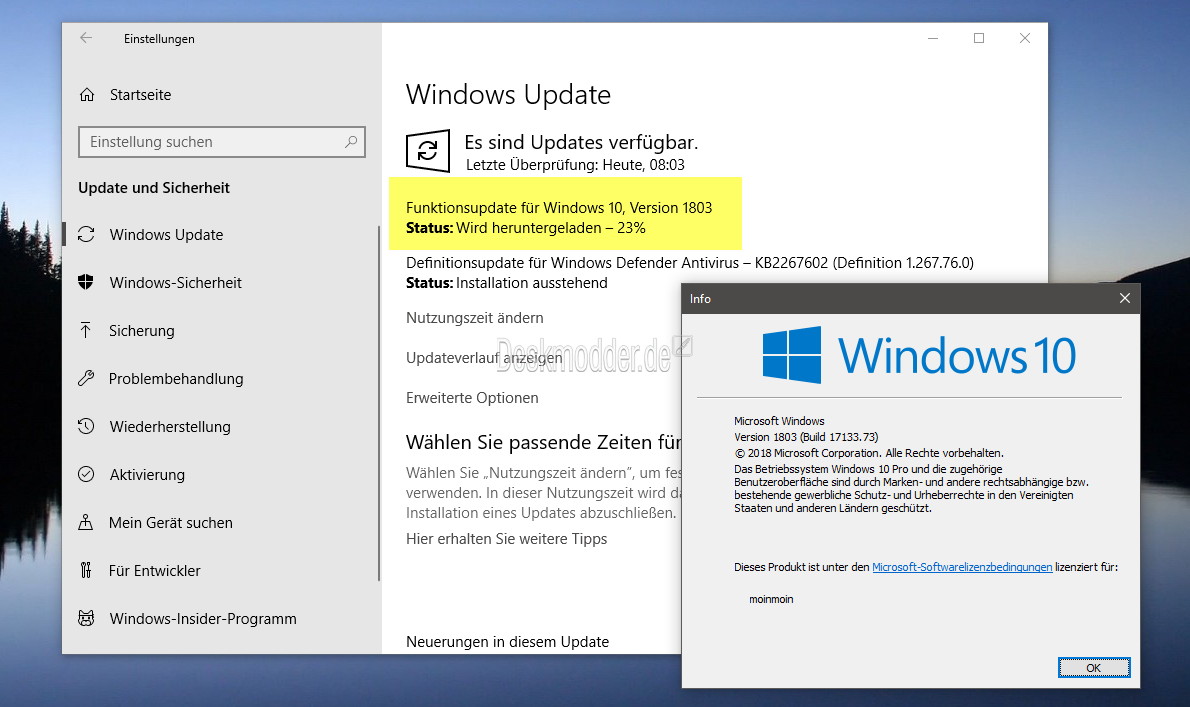Screen dimensions: 1190x707
Task: Click the search magnifier icon
Action: [x=351, y=142]
